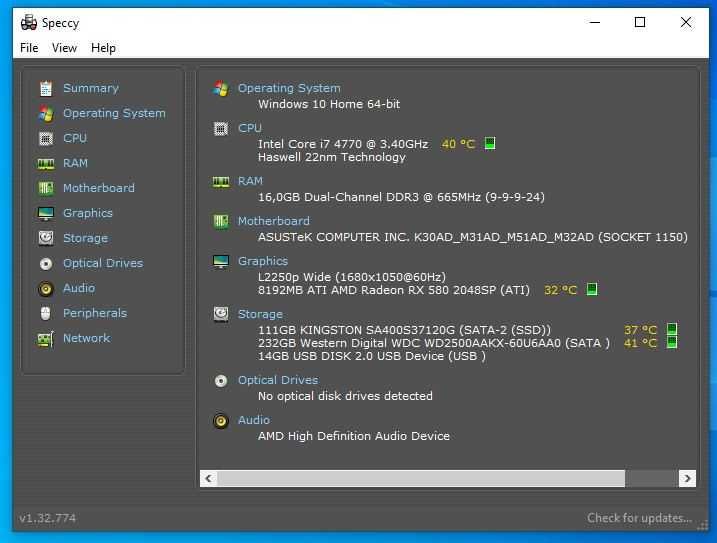
Task: Click the green CPU temperature indicator icon
Action: [x=490, y=144]
